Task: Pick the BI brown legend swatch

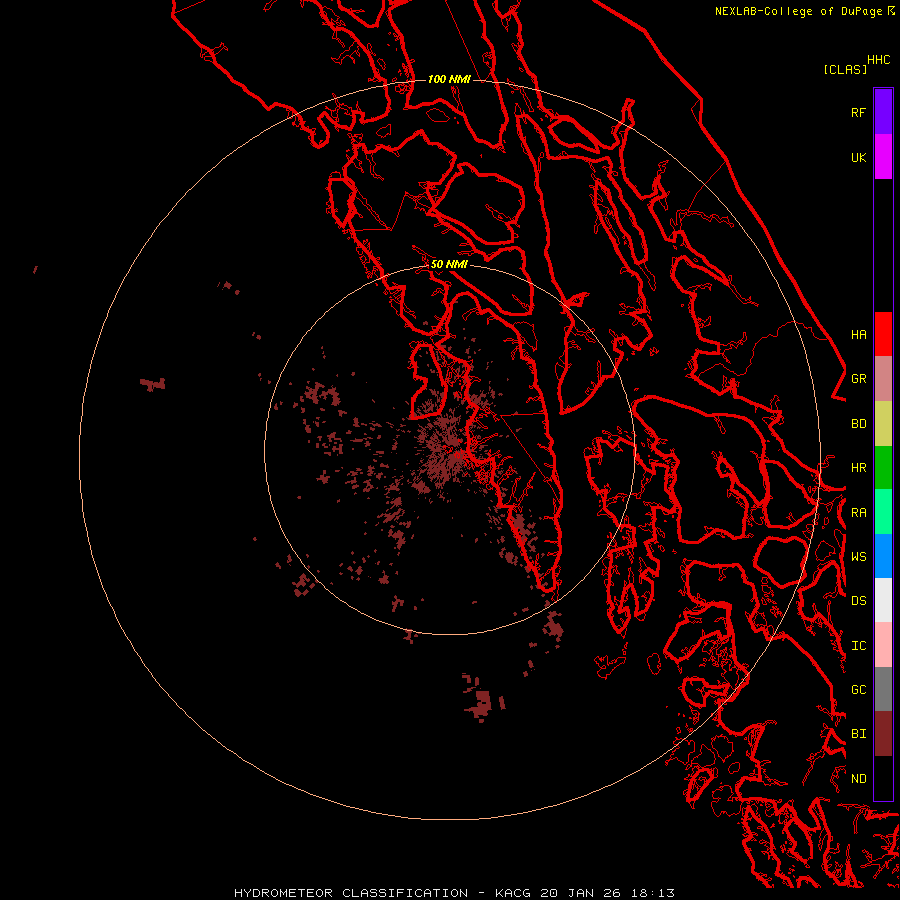Action: 883,734
